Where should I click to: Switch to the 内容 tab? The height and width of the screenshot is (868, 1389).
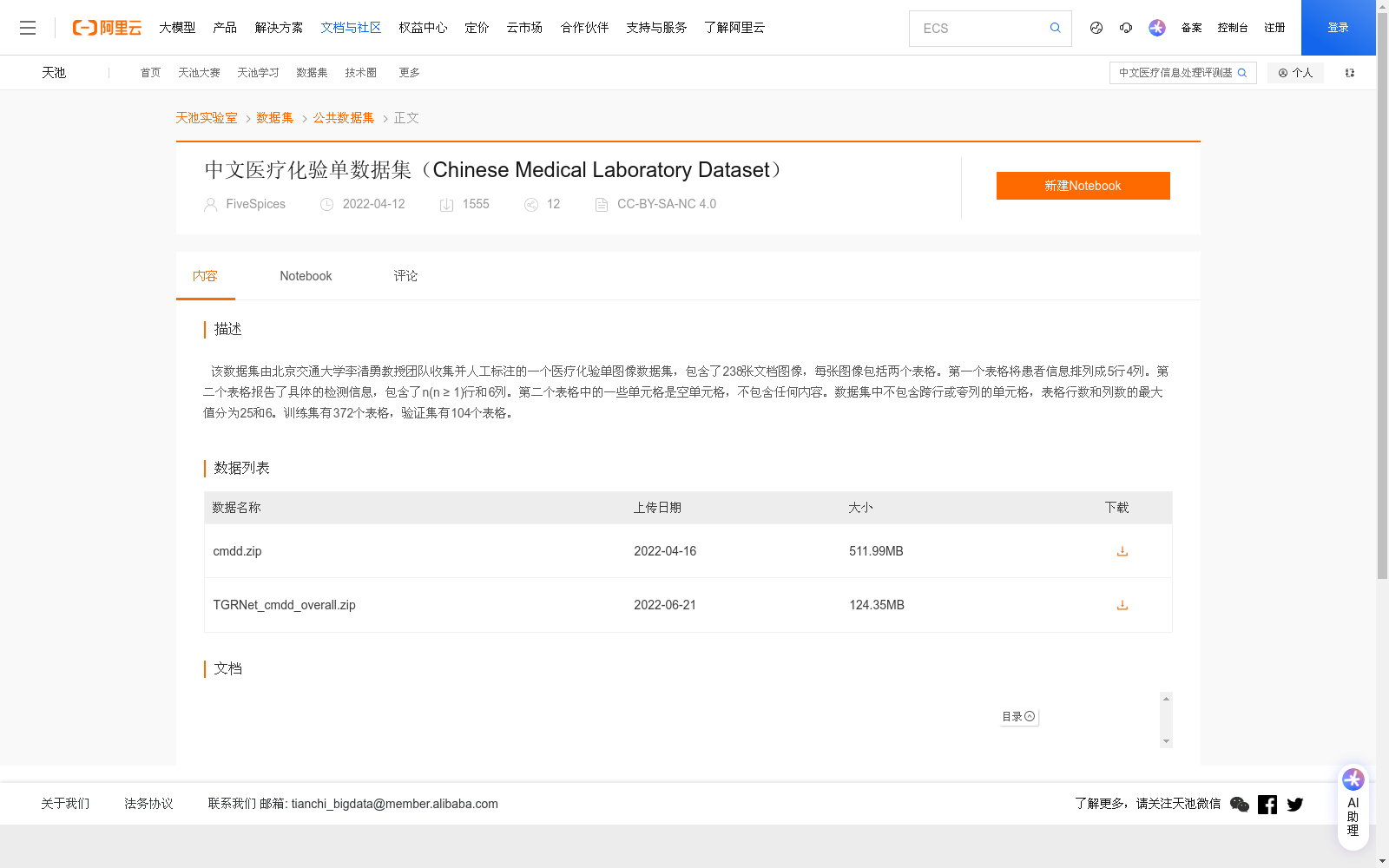(x=205, y=276)
